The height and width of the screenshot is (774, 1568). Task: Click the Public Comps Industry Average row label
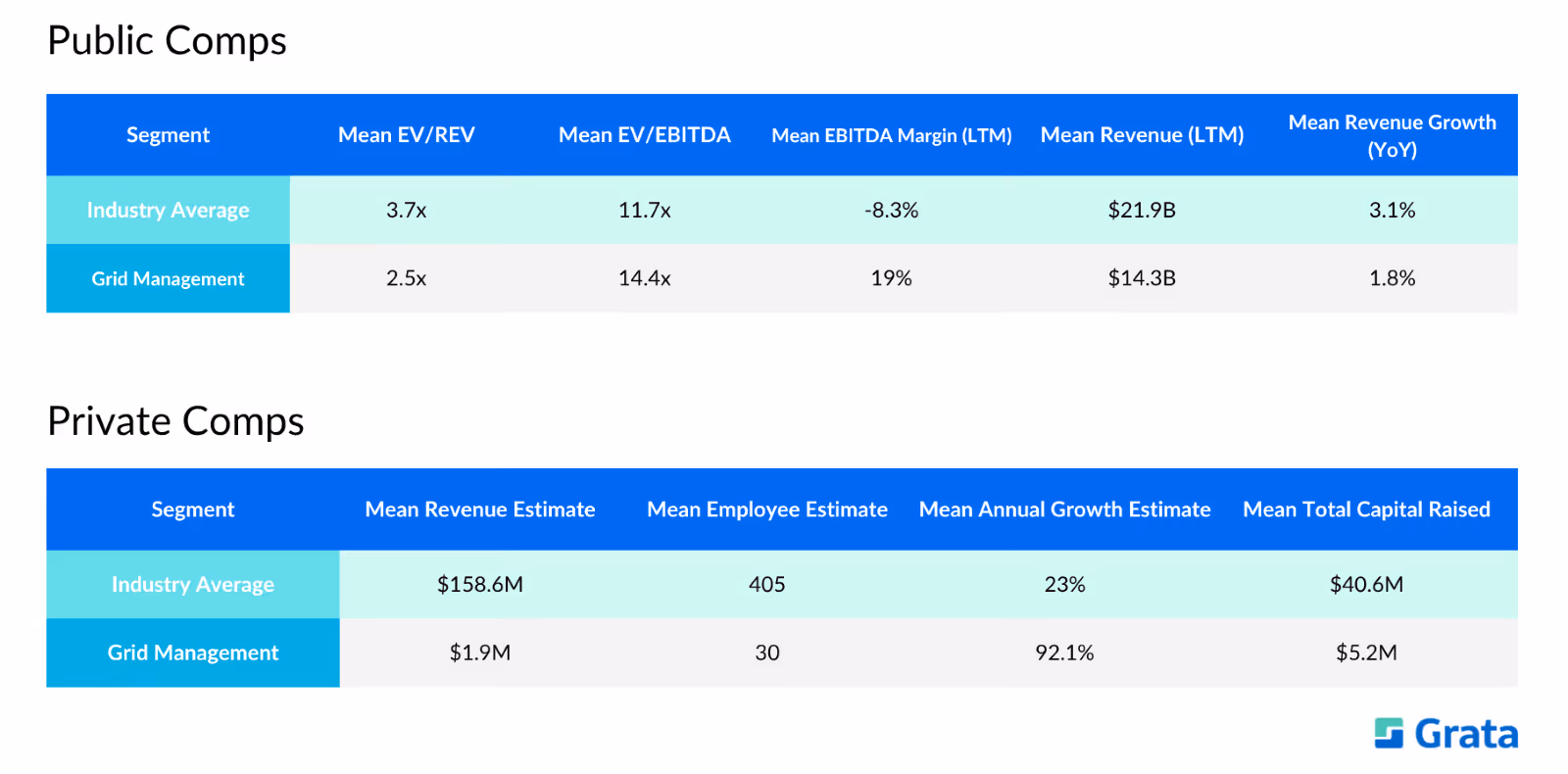tap(168, 210)
